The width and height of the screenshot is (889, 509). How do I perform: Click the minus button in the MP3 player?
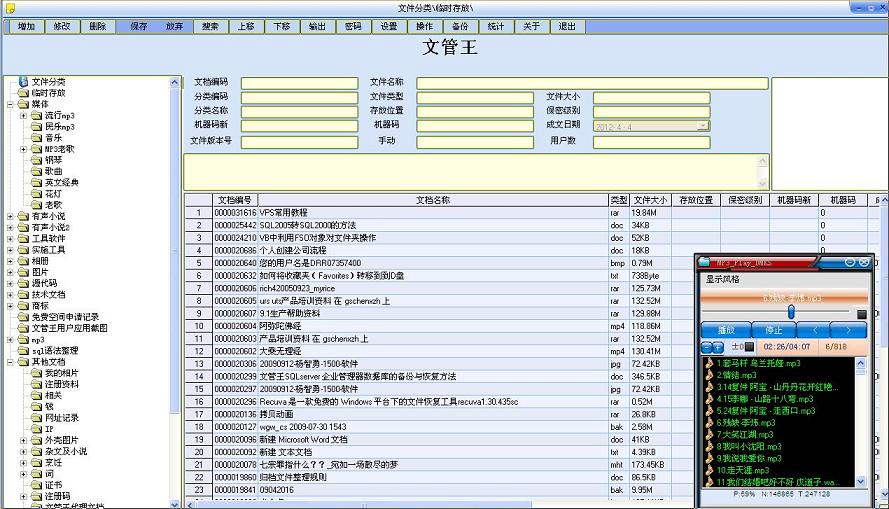coord(706,347)
